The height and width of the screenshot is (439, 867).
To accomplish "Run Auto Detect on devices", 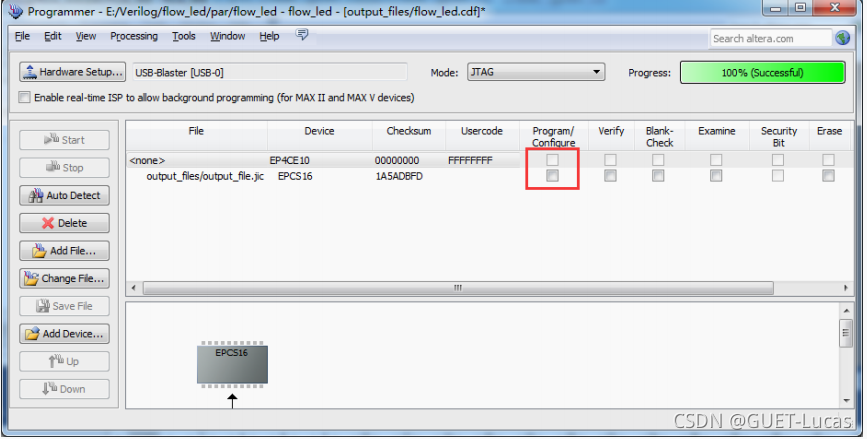I will tap(64, 195).
